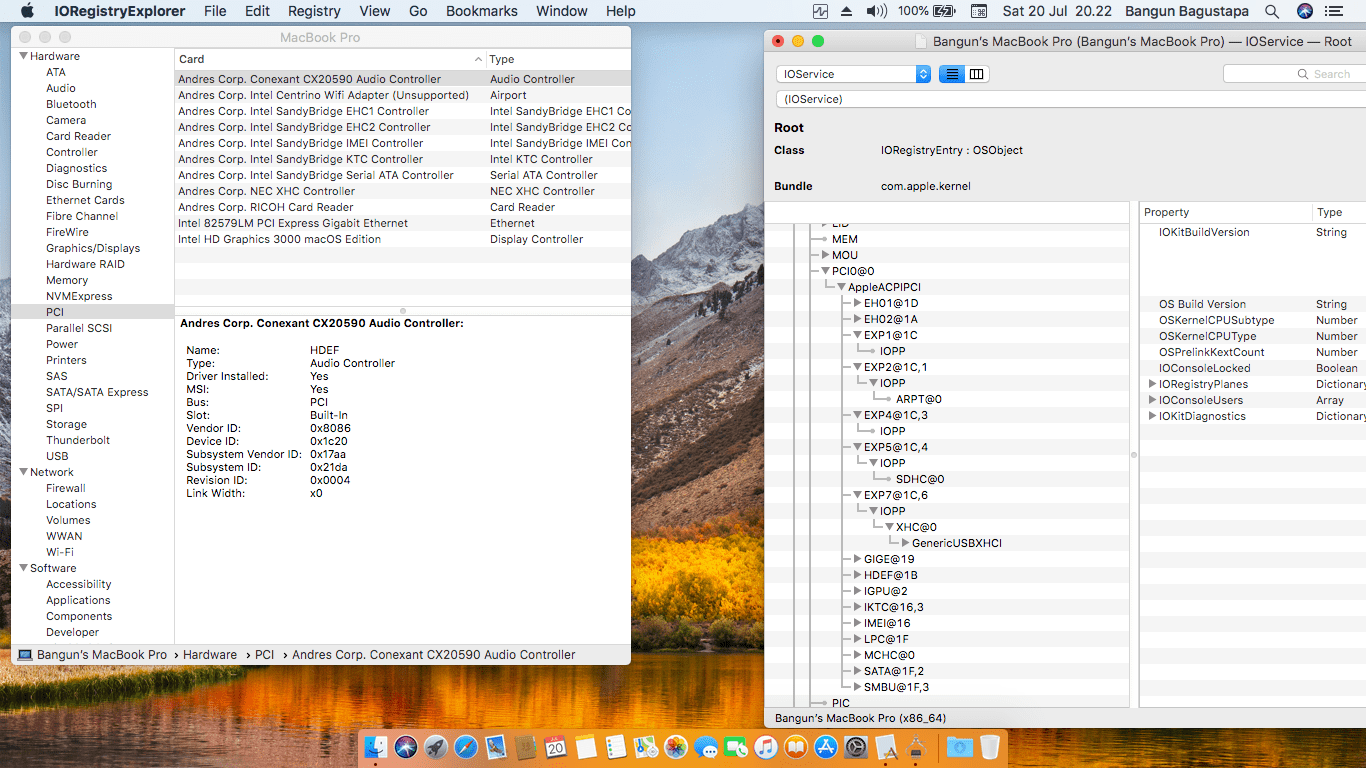
Task: Select the GenericUSBXHCI registry entry
Action: 957,543
